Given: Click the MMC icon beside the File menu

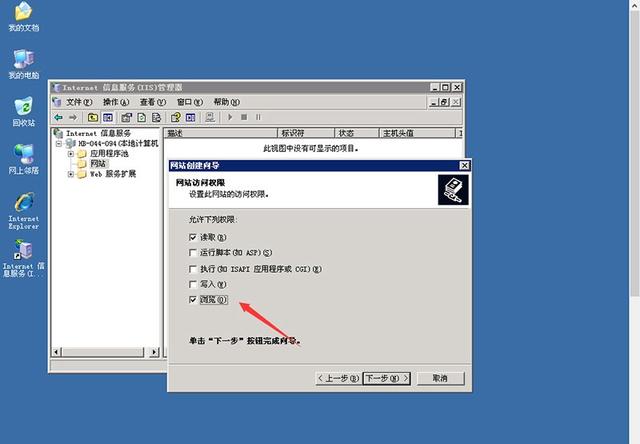Looking at the screenshot, I should point(58,102).
